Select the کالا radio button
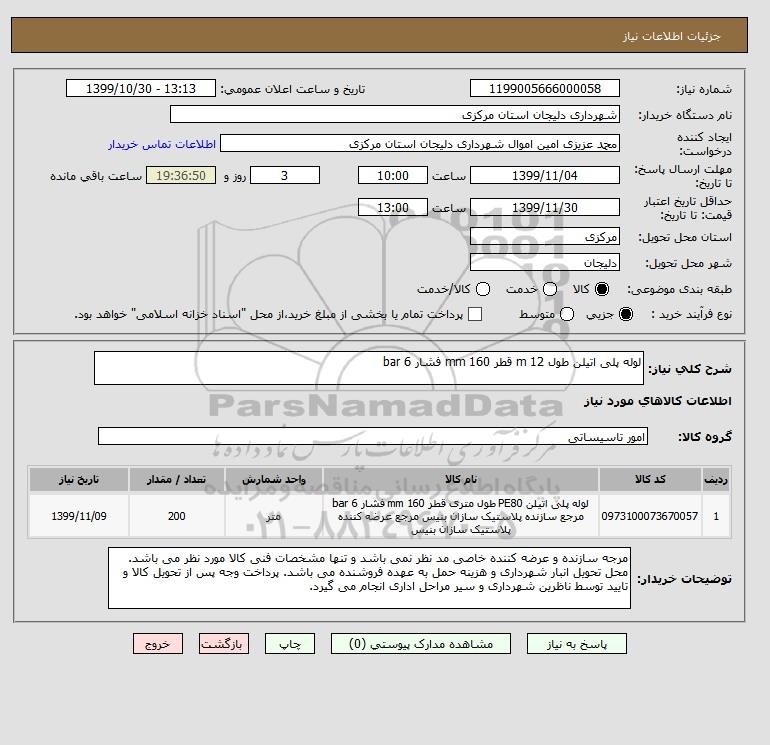This screenshot has height=745, width=770. pos(602,289)
